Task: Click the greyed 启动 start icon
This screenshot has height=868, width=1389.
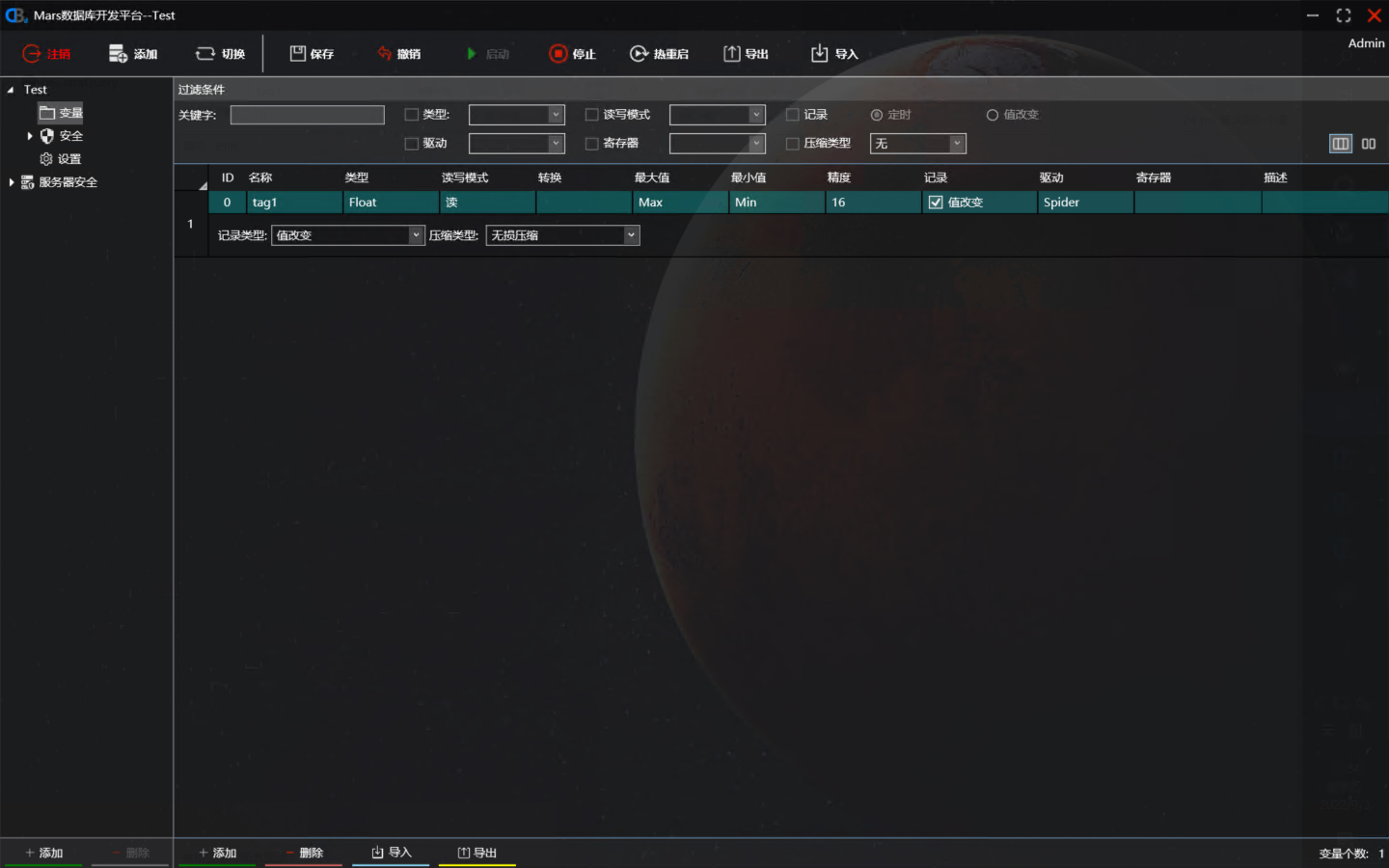Action: coord(472,54)
